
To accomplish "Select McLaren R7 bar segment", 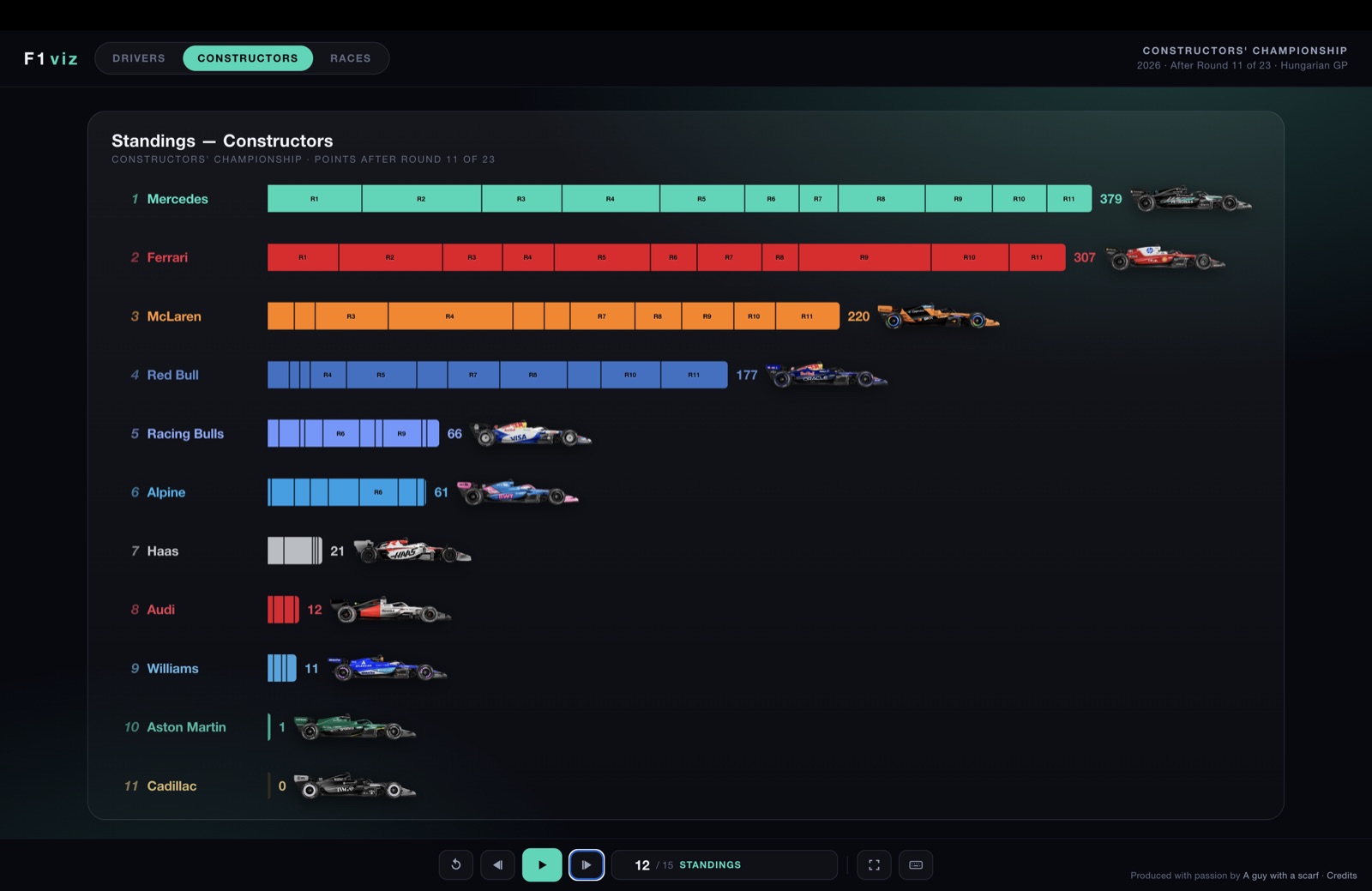I will tap(602, 316).
